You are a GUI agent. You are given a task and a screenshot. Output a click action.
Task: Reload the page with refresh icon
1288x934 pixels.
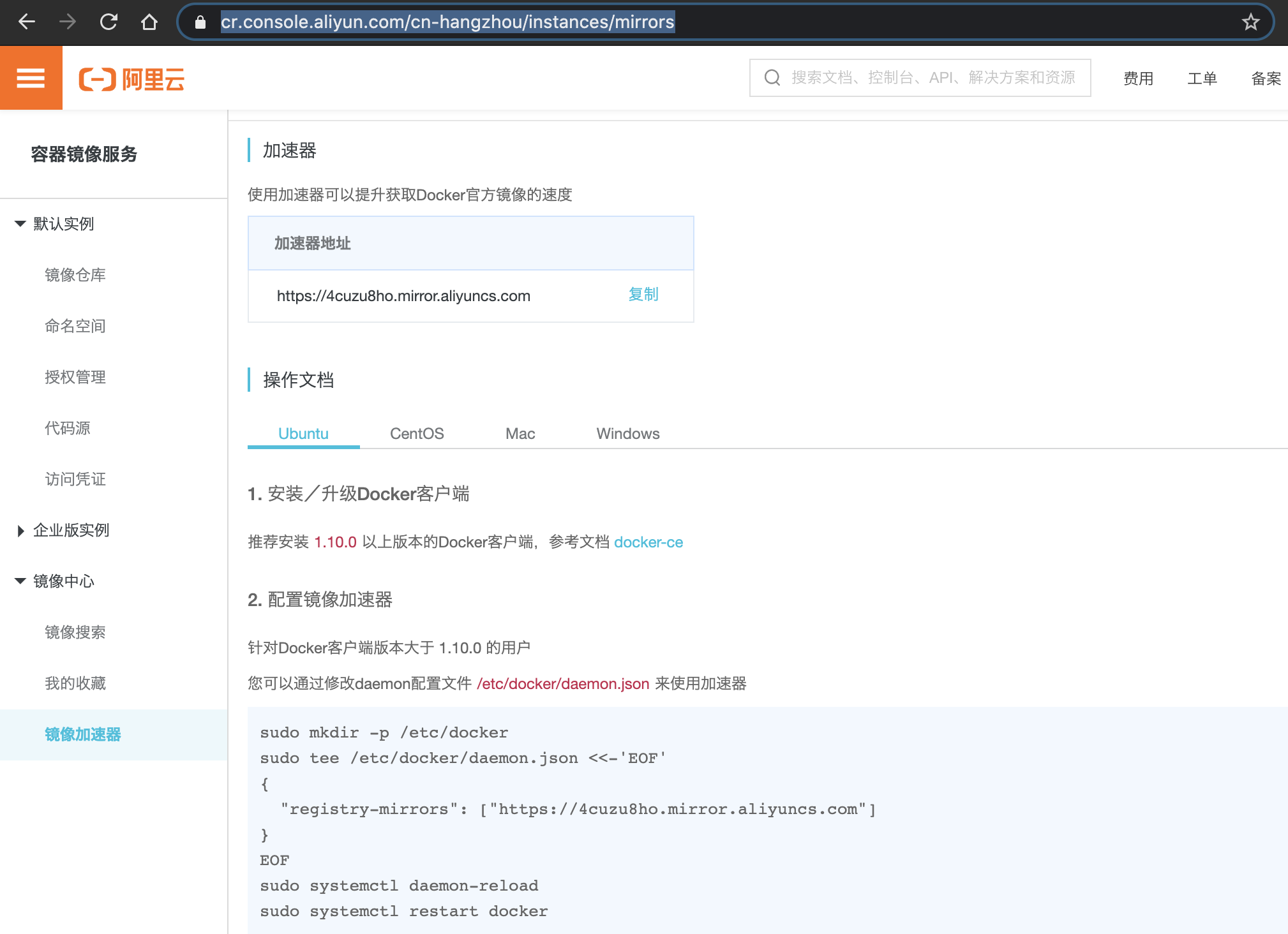click(109, 22)
